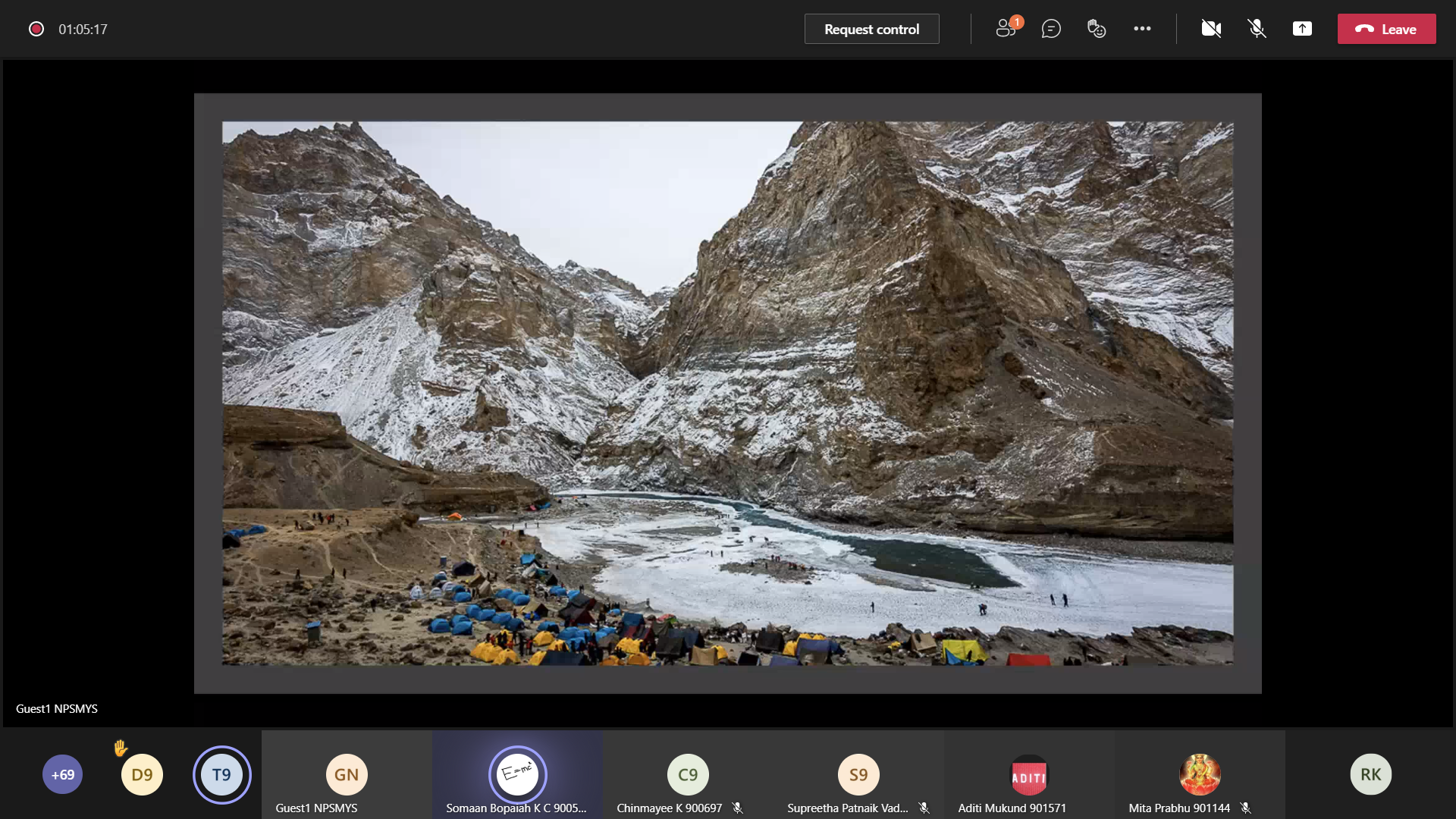The width and height of the screenshot is (1456, 819).
Task: Open More actions ellipsis menu
Action: click(1142, 29)
